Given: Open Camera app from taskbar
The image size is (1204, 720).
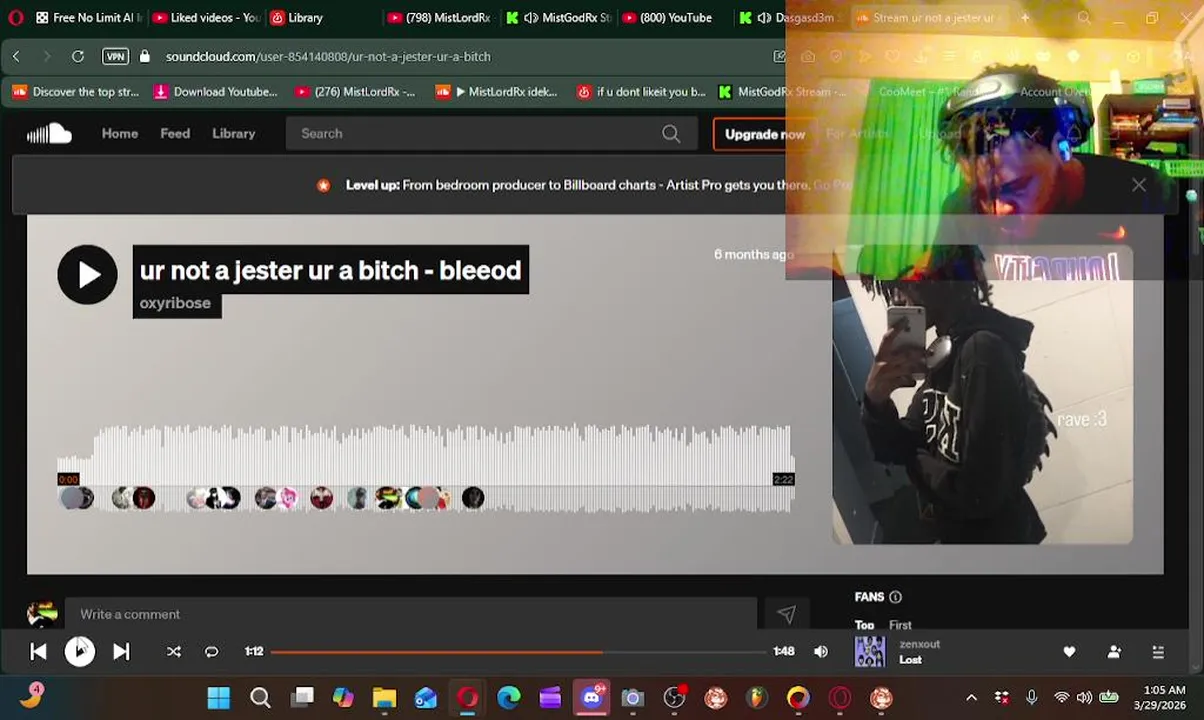Looking at the screenshot, I should point(632,697).
